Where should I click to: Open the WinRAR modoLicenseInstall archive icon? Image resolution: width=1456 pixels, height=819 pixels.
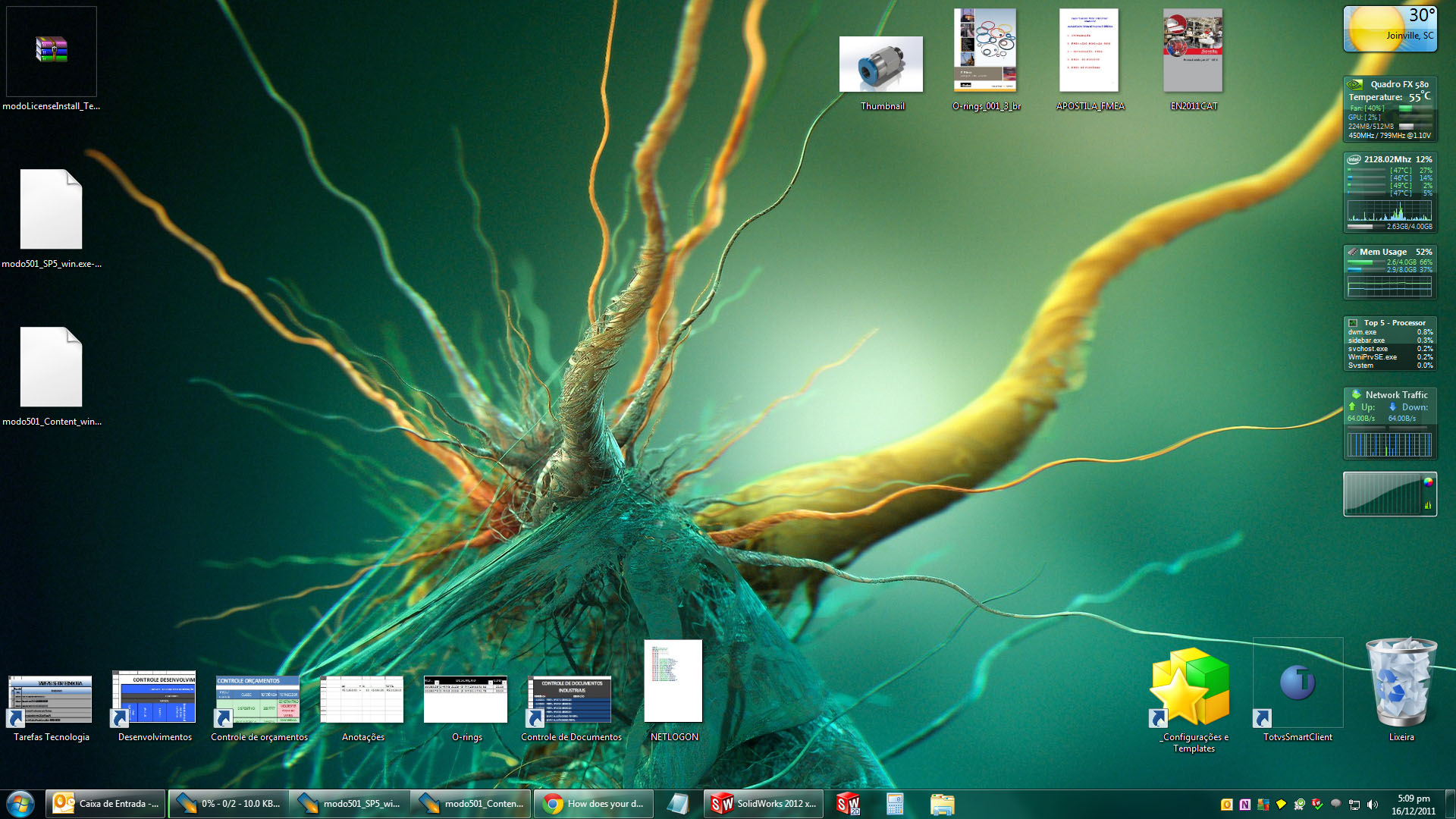pos(52,51)
